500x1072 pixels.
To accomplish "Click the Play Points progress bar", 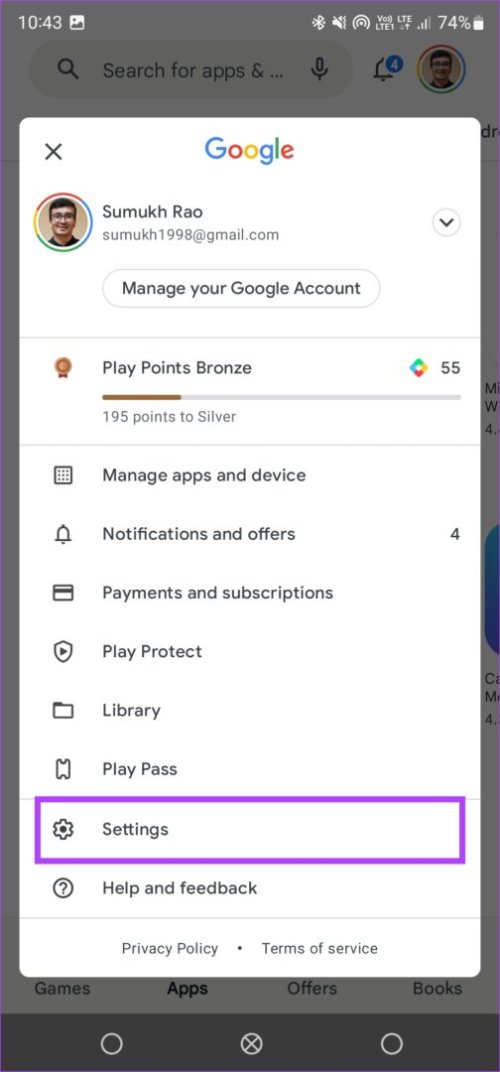I will coord(281,397).
